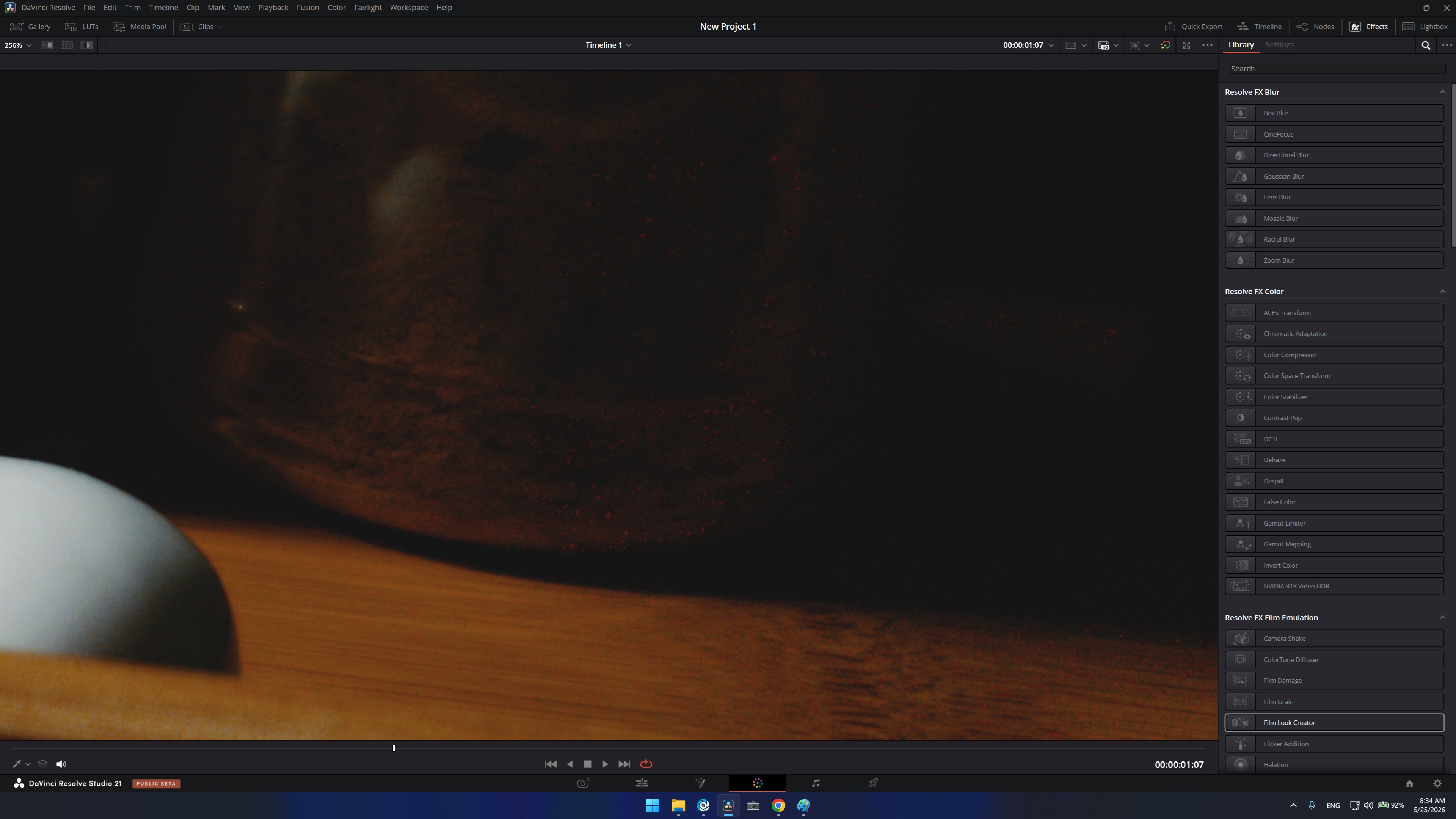Click the qualifier picker tool icon

(17, 764)
